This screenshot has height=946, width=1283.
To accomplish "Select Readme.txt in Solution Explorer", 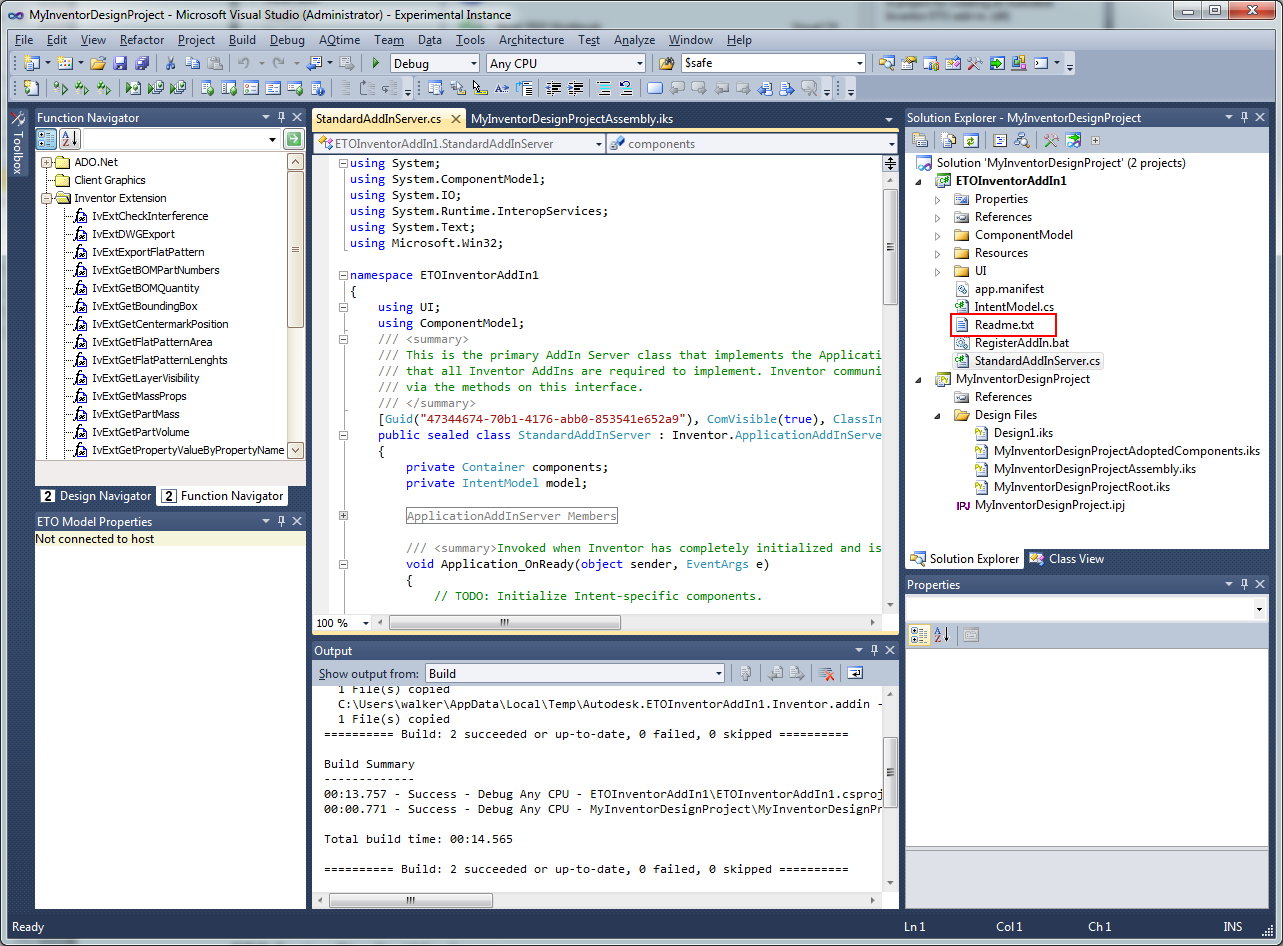I will click(x=1004, y=325).
